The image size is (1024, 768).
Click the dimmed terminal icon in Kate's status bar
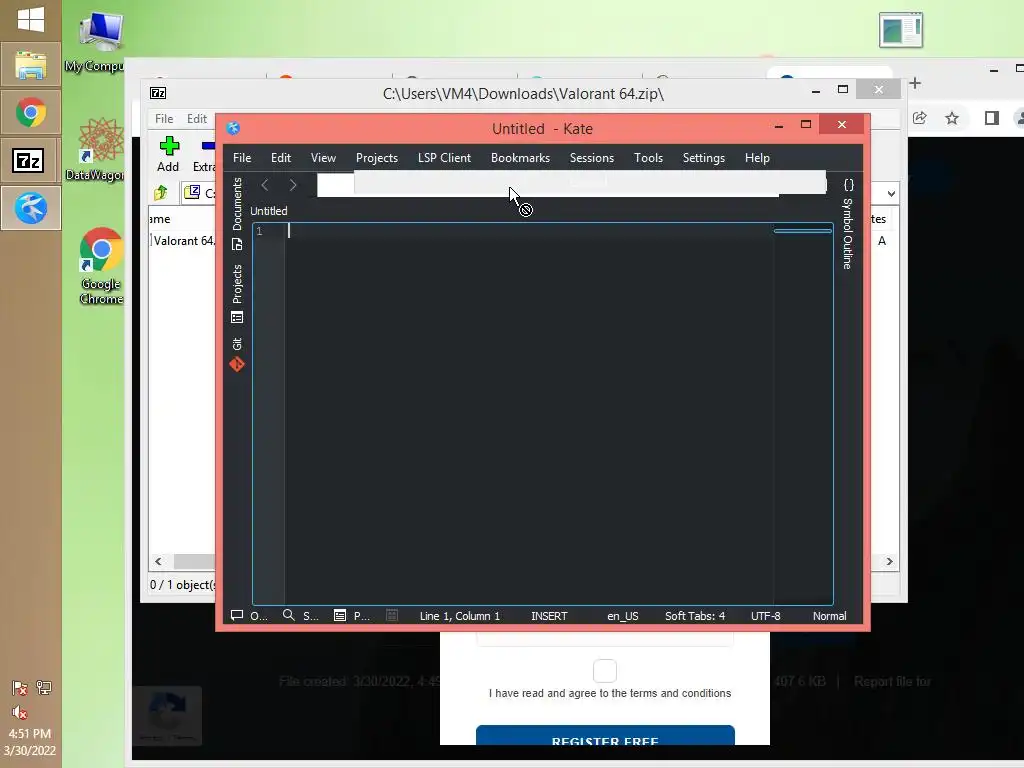click(392, 615)
